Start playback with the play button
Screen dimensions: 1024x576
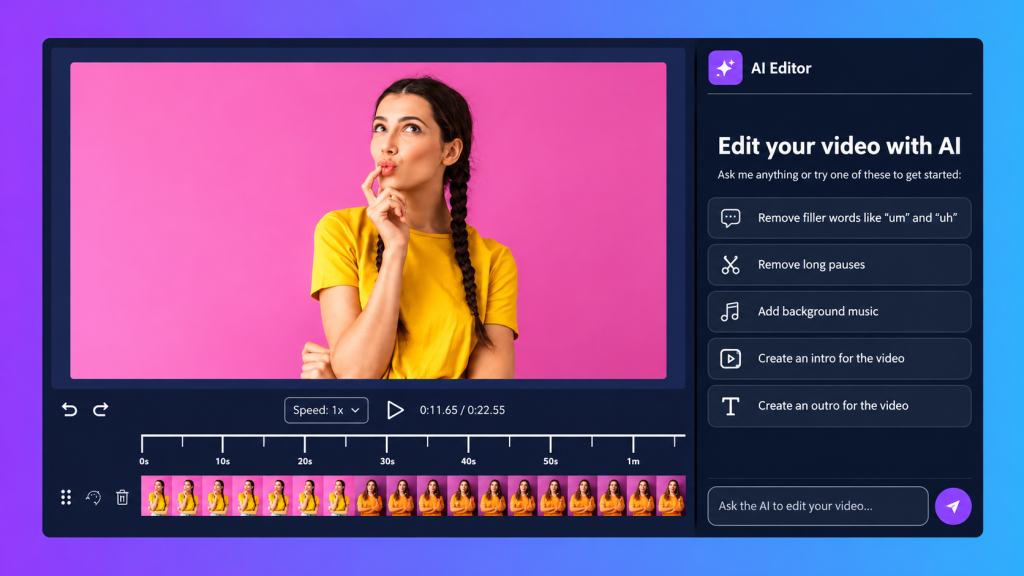point(395,410)
